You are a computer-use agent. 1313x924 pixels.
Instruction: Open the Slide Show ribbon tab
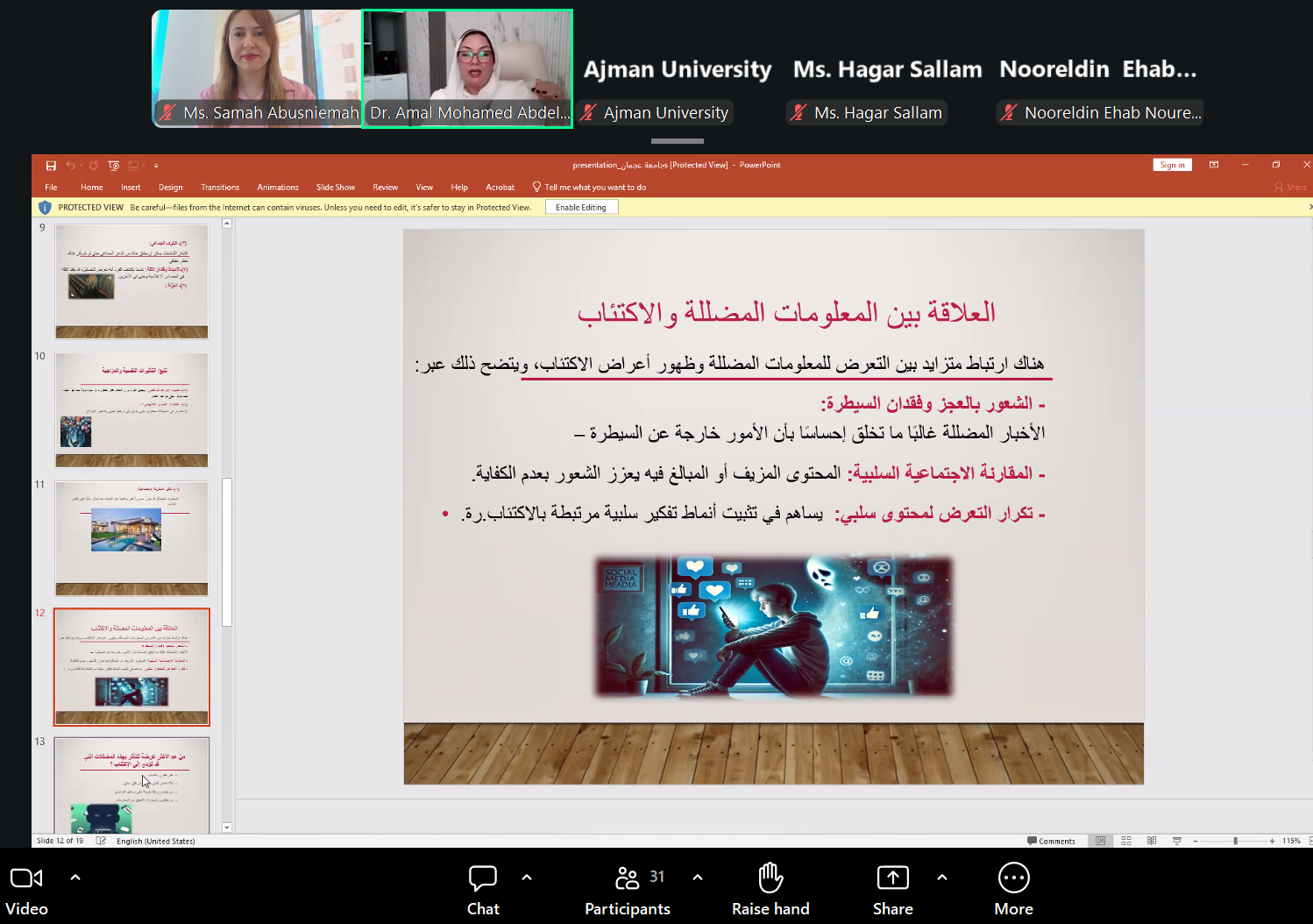click(335, 188)
